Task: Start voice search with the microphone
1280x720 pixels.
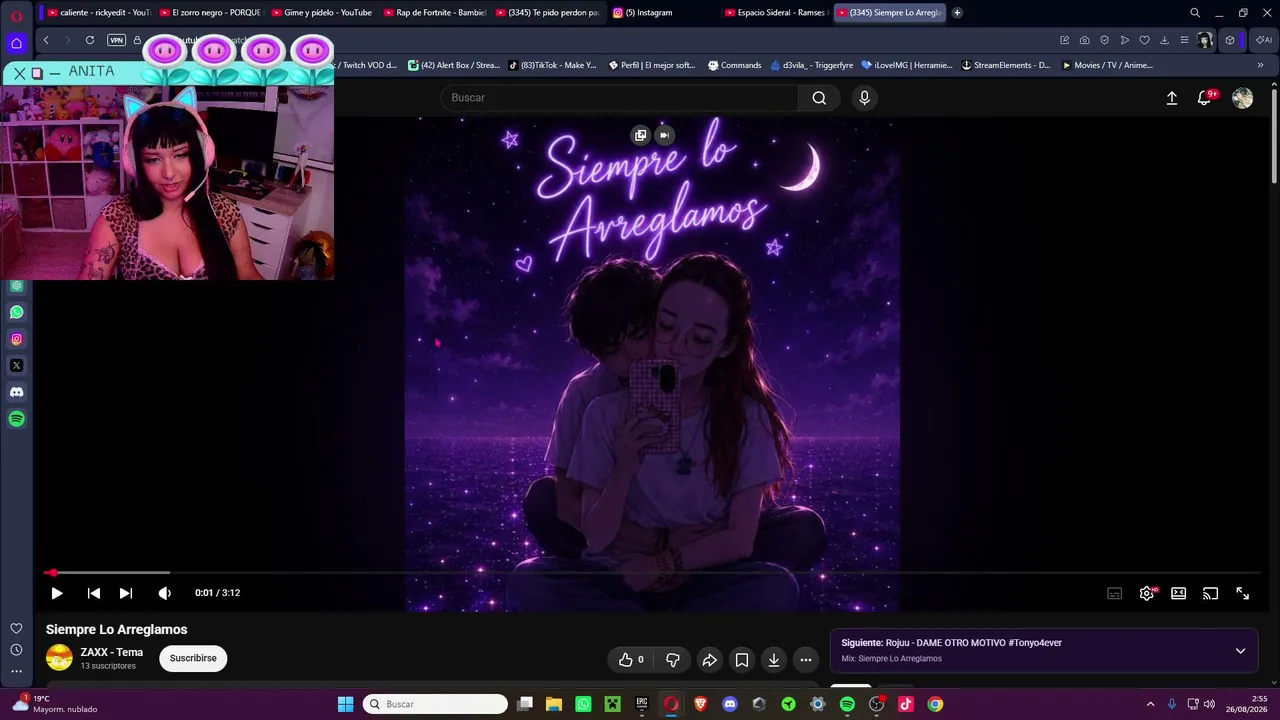Action: point(865,98)
